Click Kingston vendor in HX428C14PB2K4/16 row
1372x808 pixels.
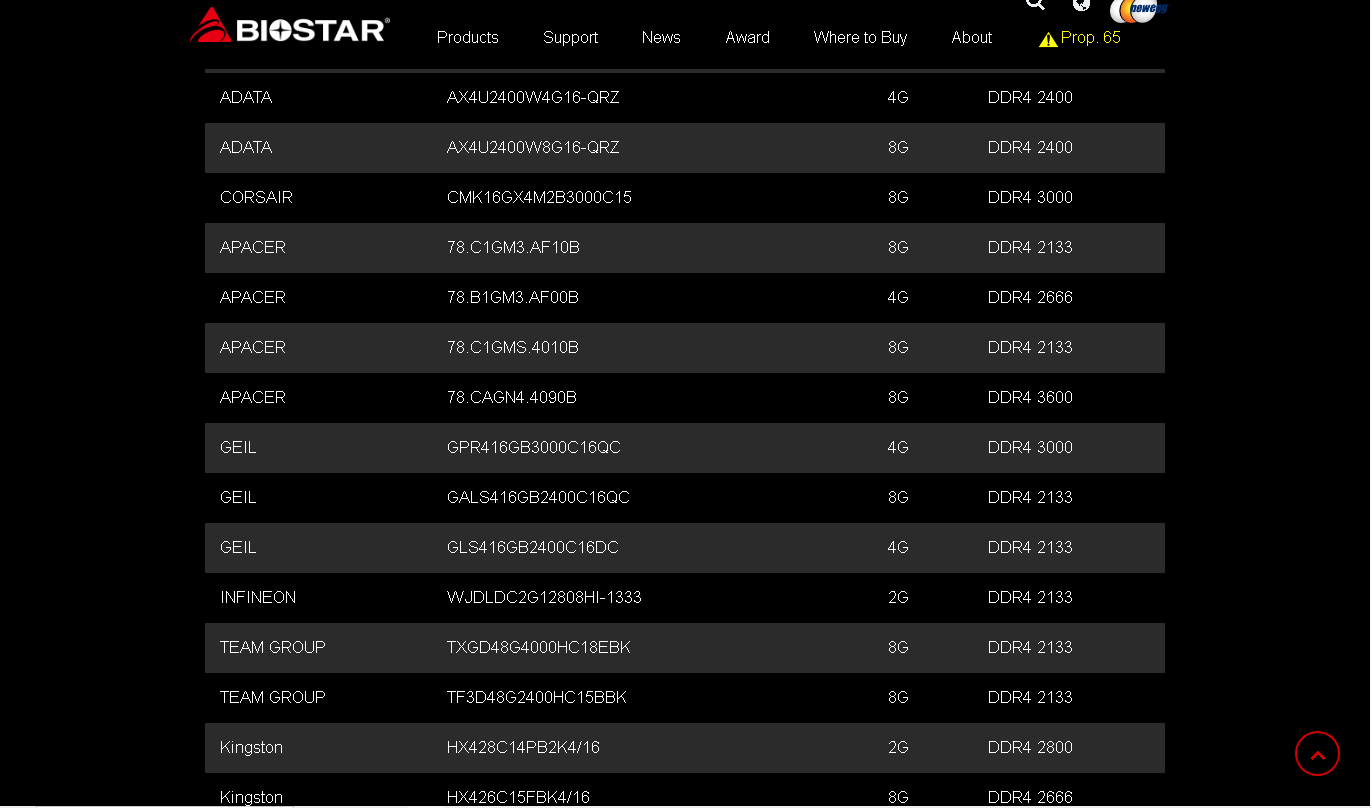tap(251, 747)
